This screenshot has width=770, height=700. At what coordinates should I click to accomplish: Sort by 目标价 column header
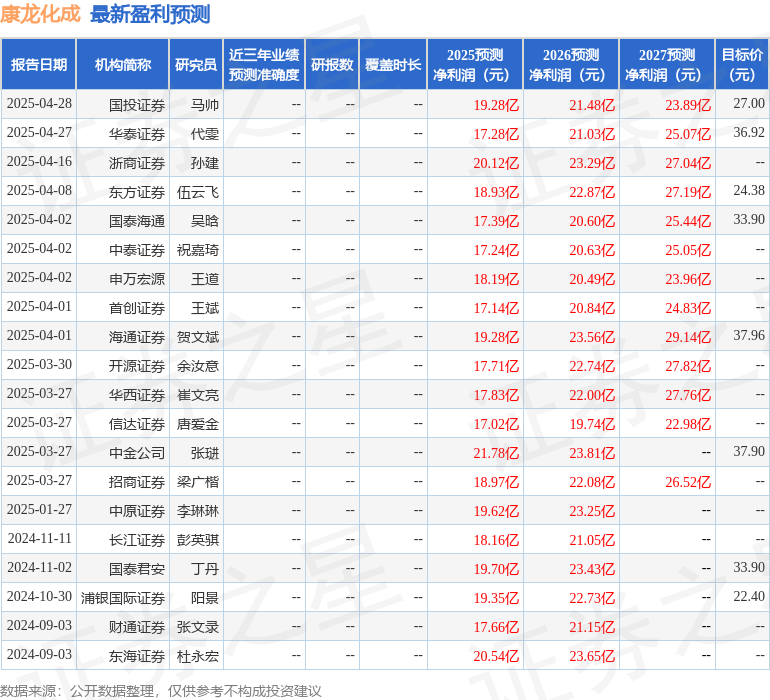(x=742, y=65)
